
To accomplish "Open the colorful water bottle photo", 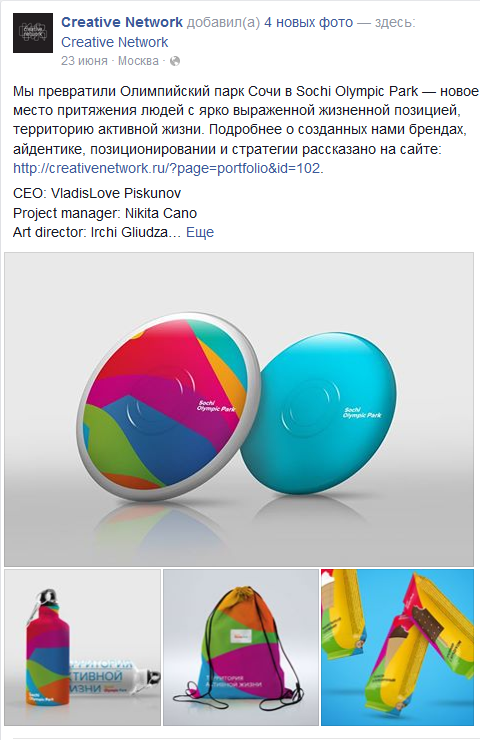I will point(83,647).
